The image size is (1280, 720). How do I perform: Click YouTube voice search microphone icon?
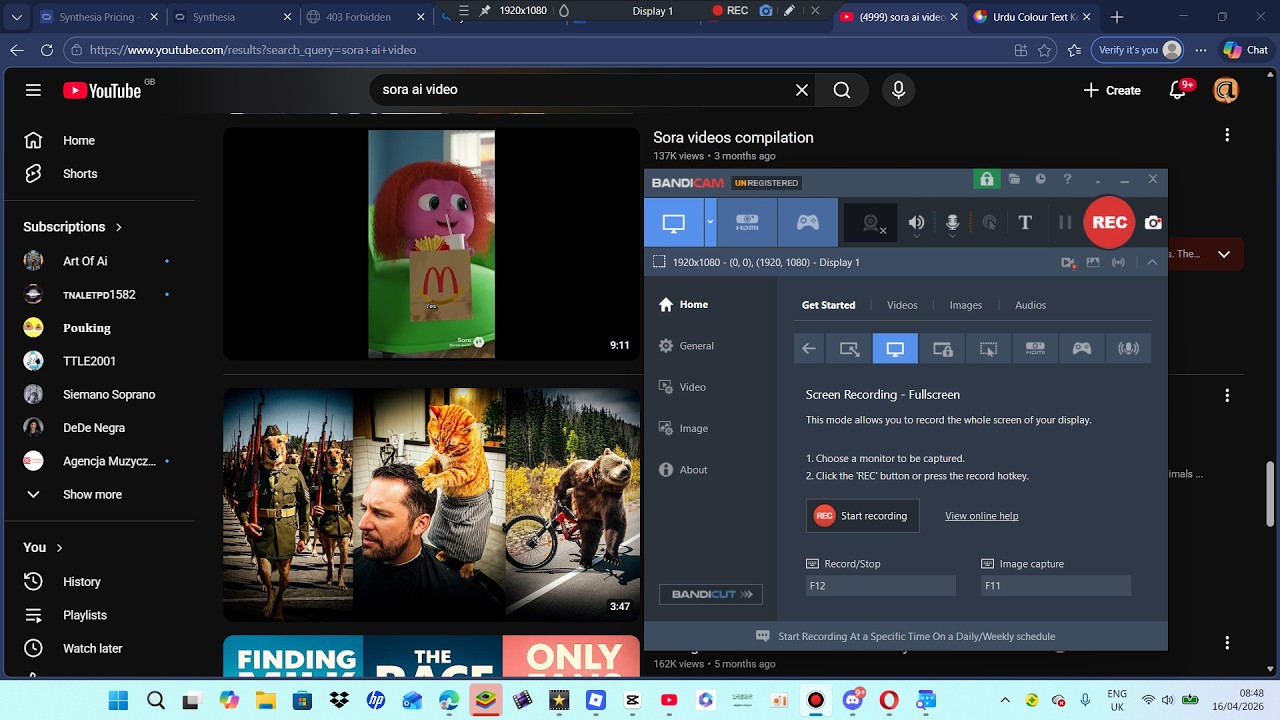(x=898, y=90)
